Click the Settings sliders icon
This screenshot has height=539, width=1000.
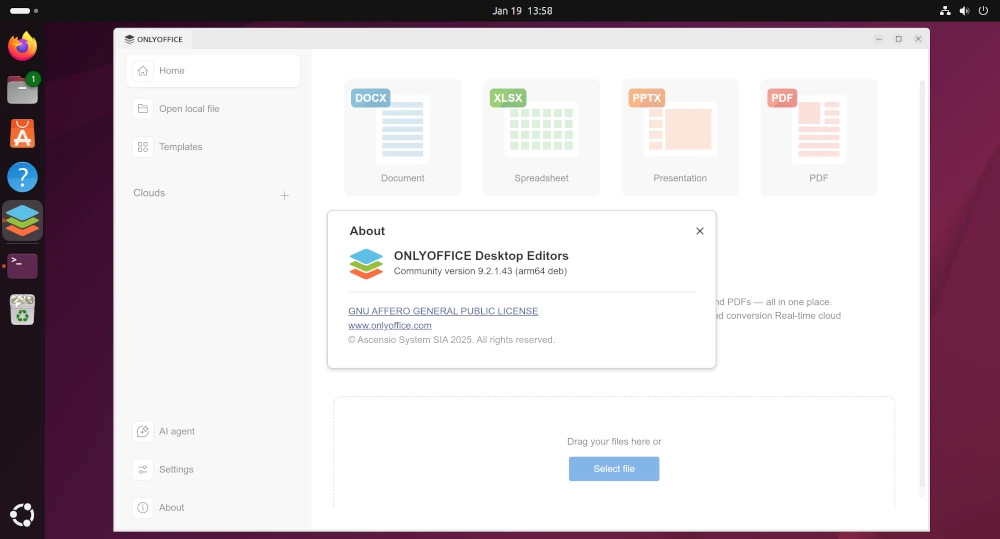coord(143,469)
